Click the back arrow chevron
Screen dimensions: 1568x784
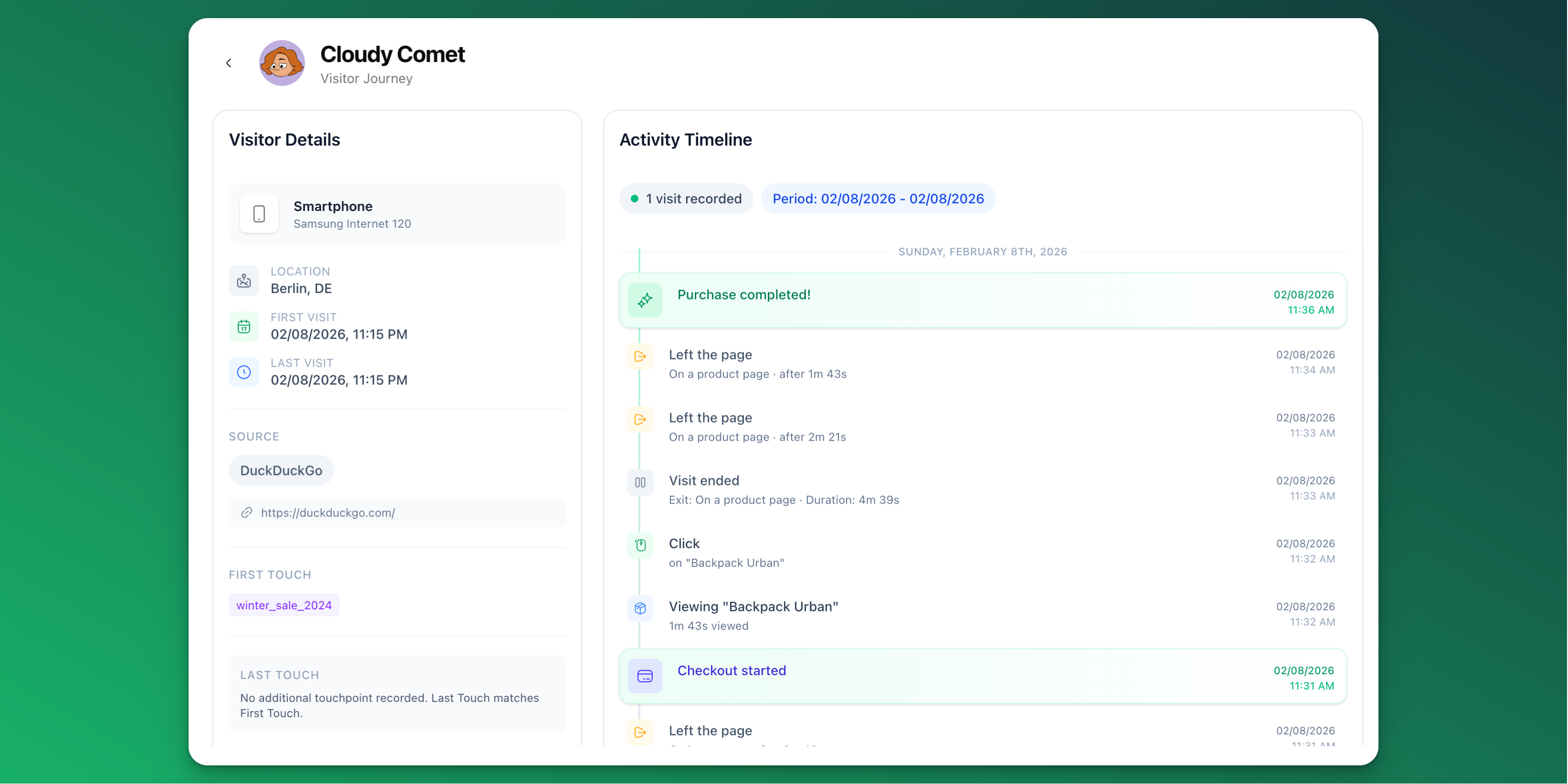click(229, 63)
